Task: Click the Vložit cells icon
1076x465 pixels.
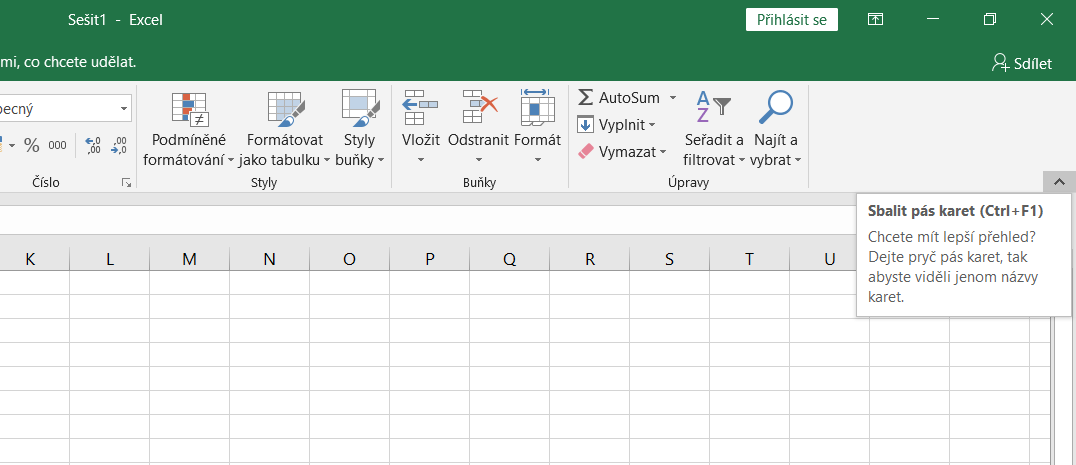Action: 421,108
